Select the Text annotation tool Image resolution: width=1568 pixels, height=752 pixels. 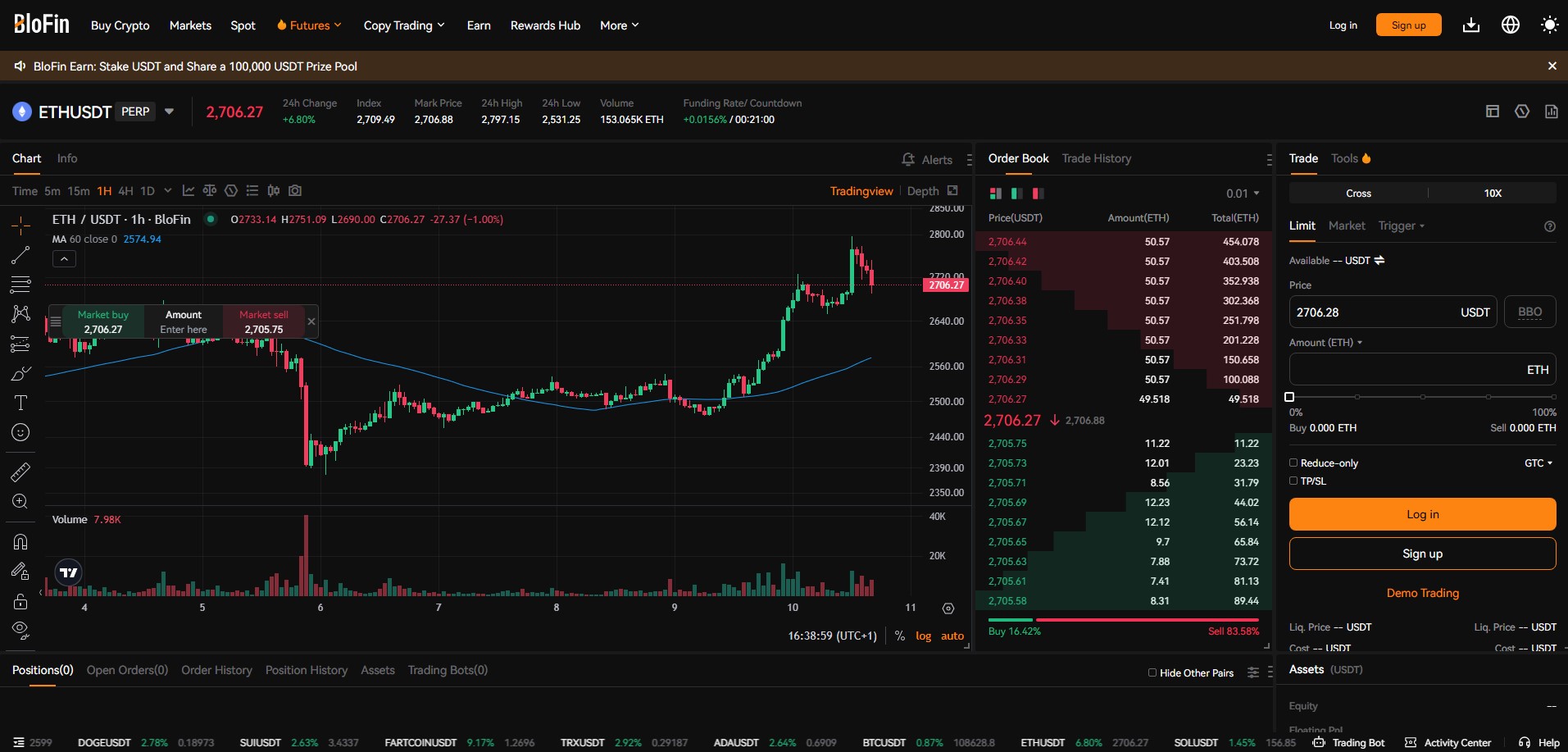point(20,403)
